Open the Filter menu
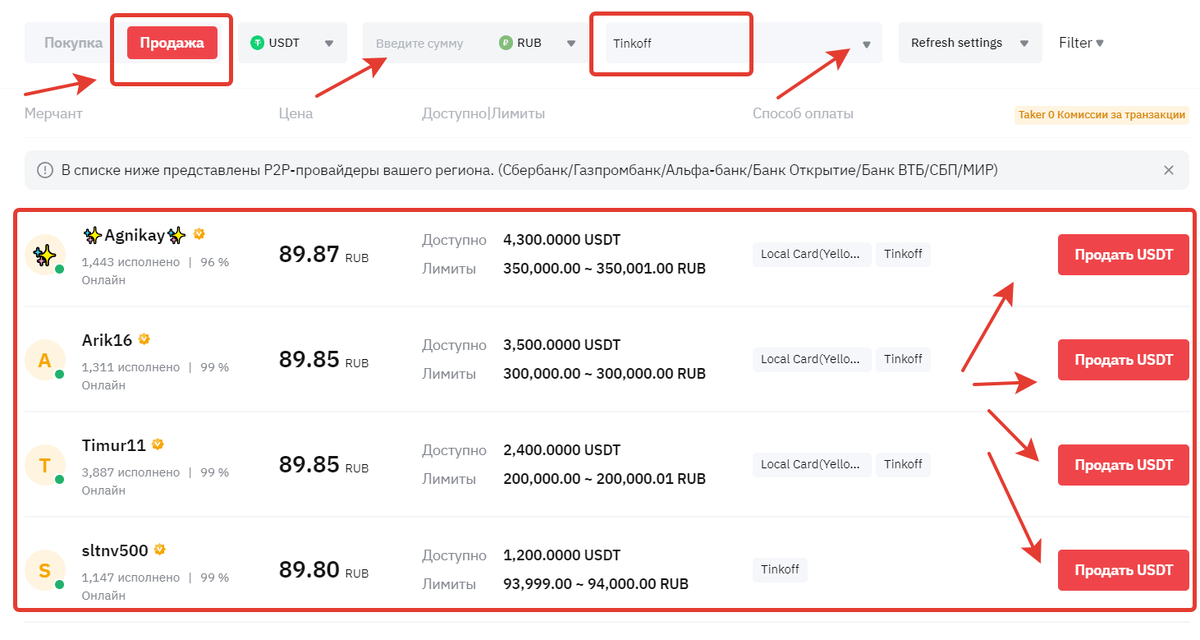Screen dimensions: 1200x640 (x=1081, y=43)
